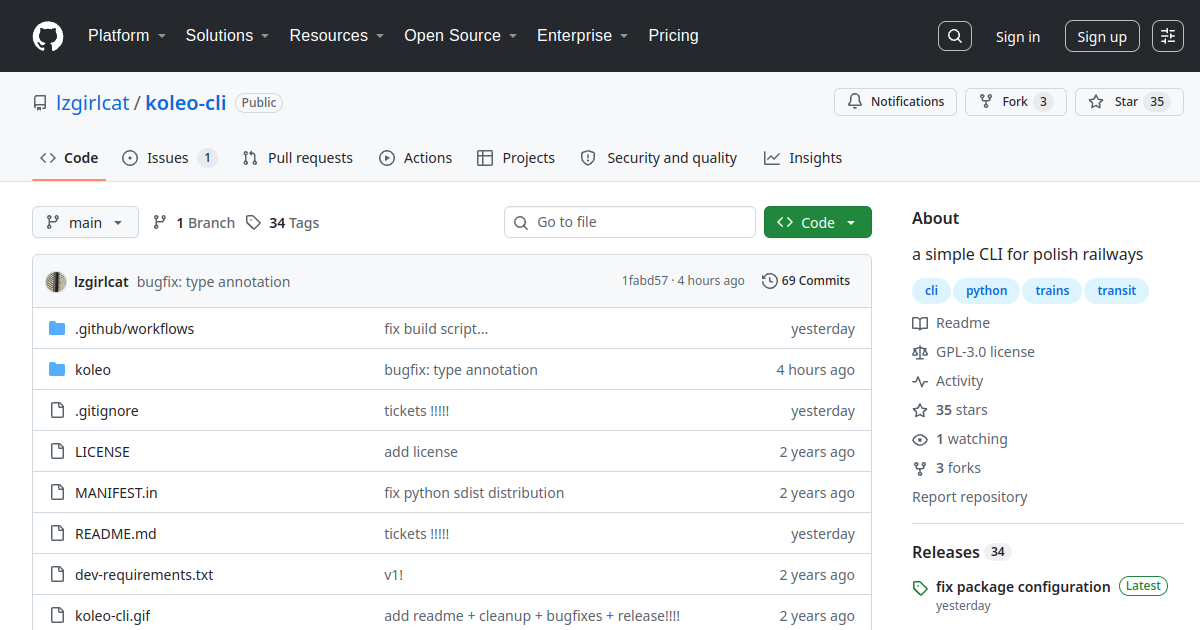Select the transit topic tag
Screen dimensions: 1200x630
tap(1117, 291)
